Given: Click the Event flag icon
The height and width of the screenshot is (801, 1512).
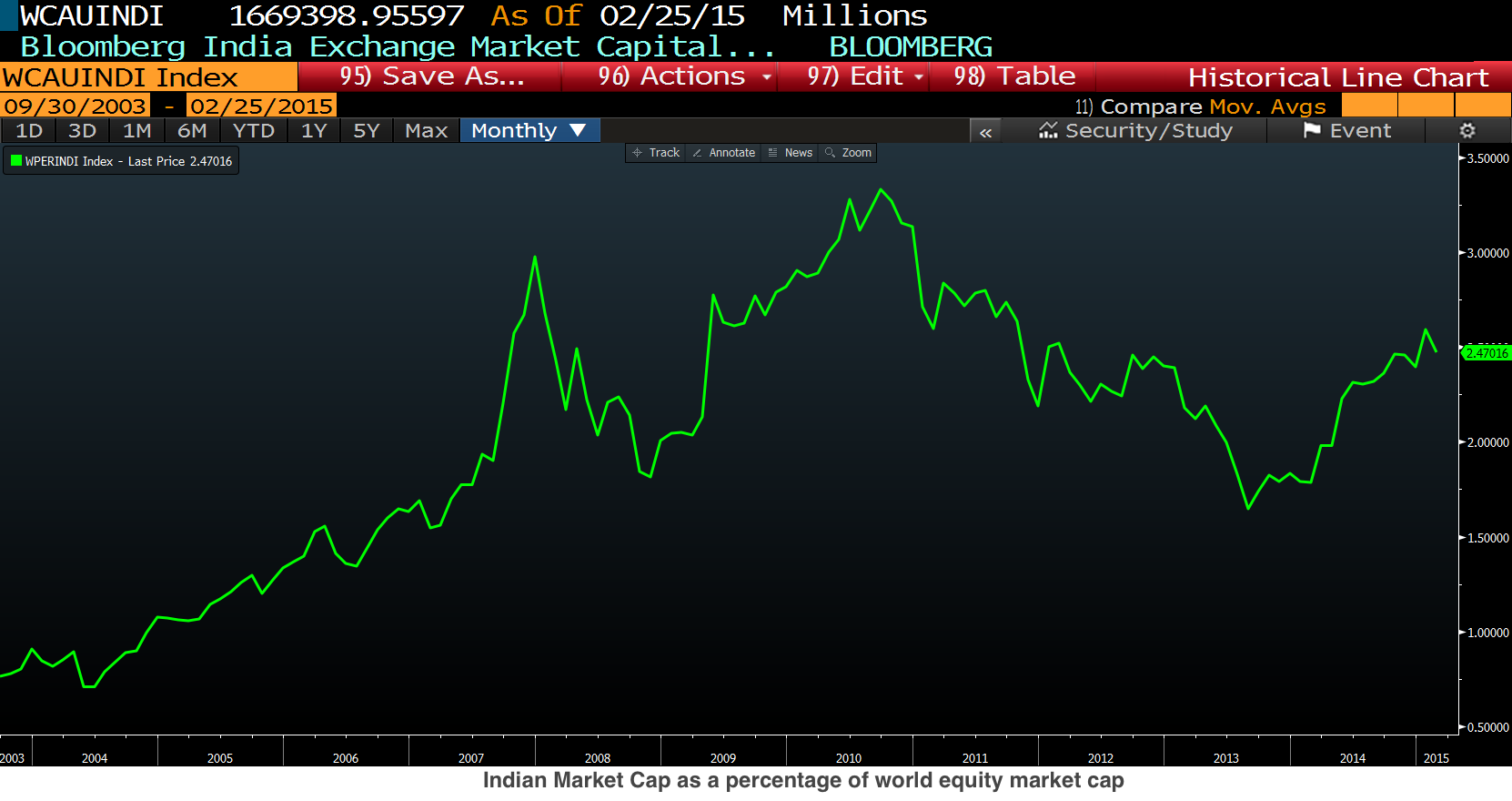Looking at the screenshot, I should tap(1311, 130).
